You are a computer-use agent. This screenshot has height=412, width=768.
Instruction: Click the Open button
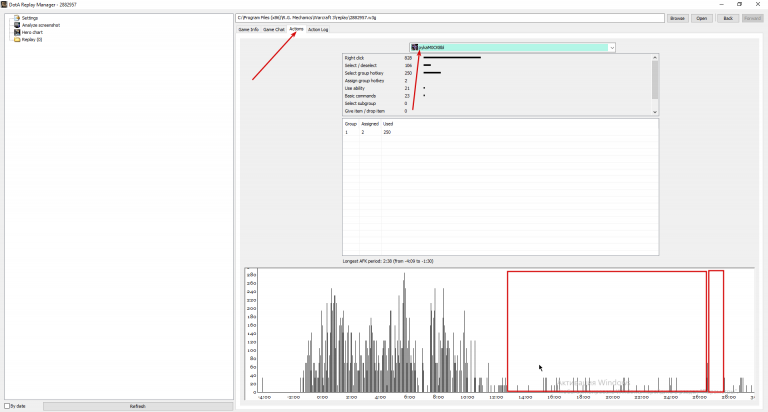click(x=702, y=18)
